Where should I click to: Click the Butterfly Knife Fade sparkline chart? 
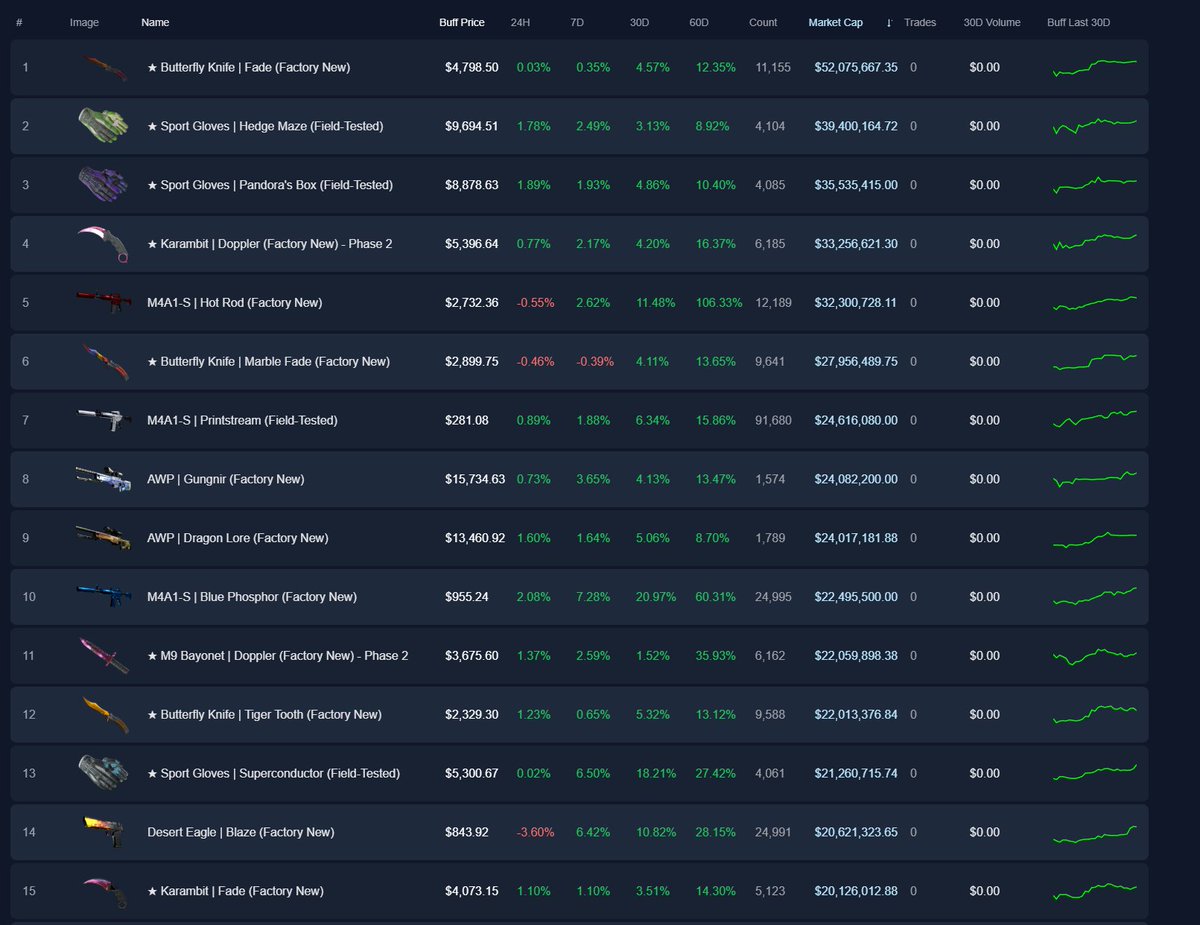tap(1095, 68)
